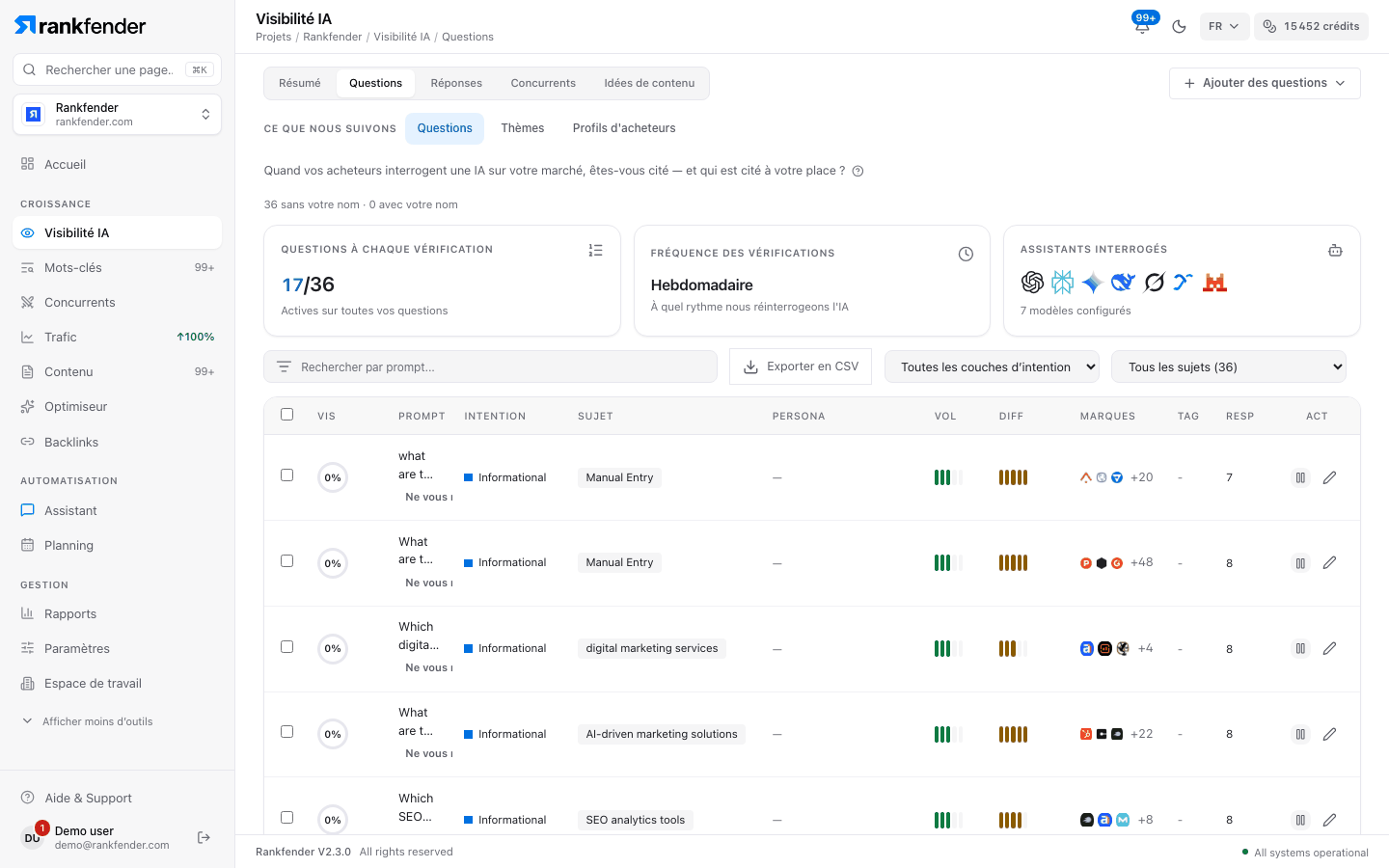1389x868 pixels.
Task: Switch to the Réponses tab
Action: tap(456, 83)
